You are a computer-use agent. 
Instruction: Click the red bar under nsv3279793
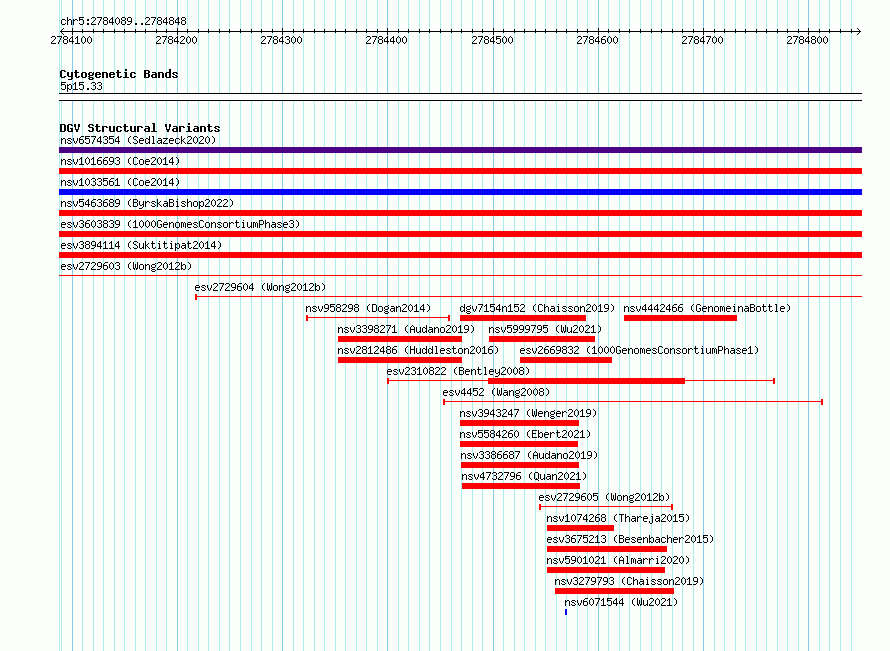(615, 591)
